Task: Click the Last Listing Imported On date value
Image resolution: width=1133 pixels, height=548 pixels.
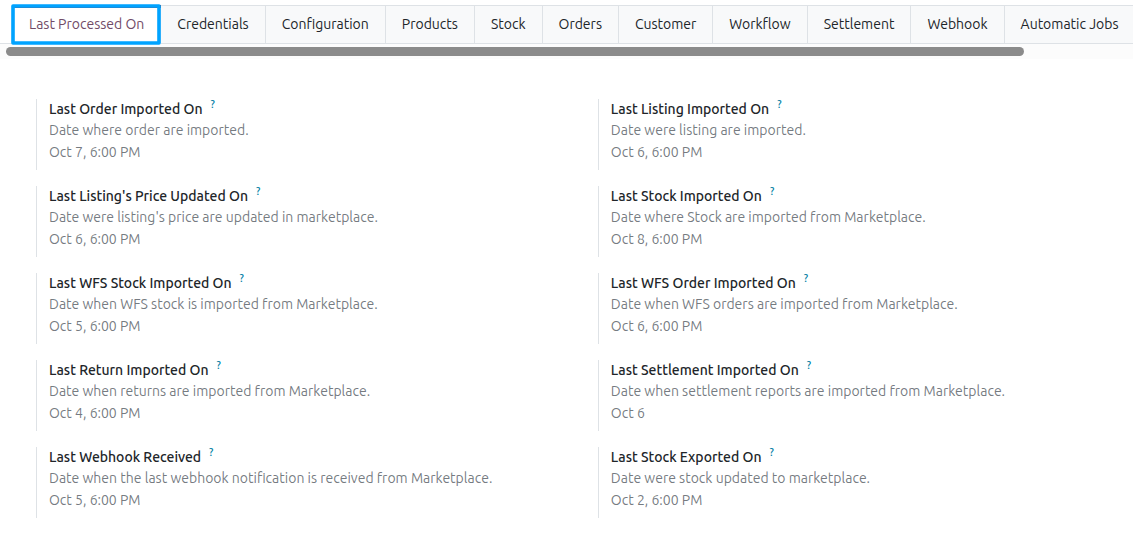Action: 656,152
